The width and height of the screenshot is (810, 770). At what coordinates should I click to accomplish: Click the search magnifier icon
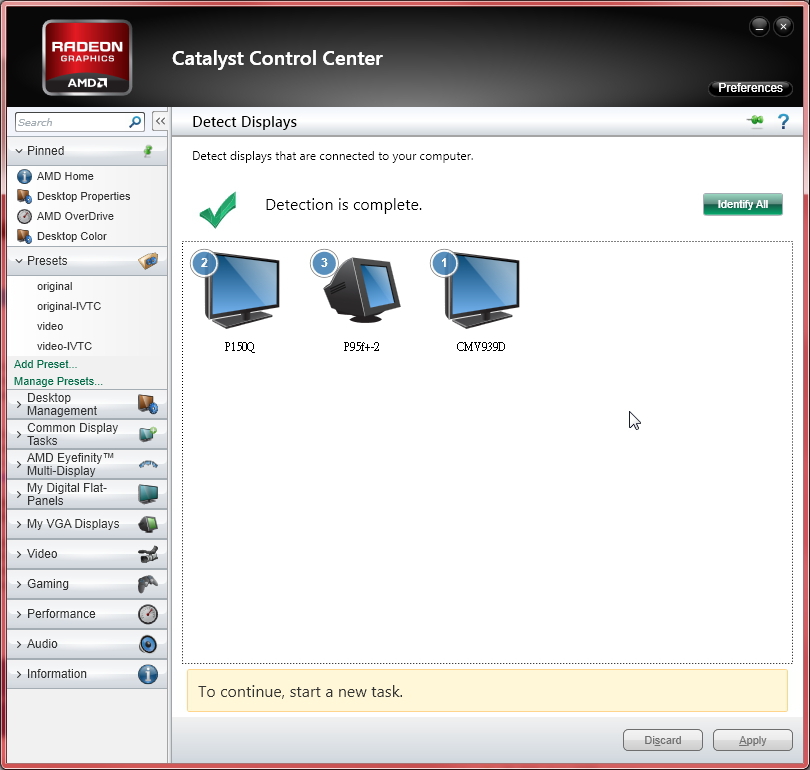135,122
